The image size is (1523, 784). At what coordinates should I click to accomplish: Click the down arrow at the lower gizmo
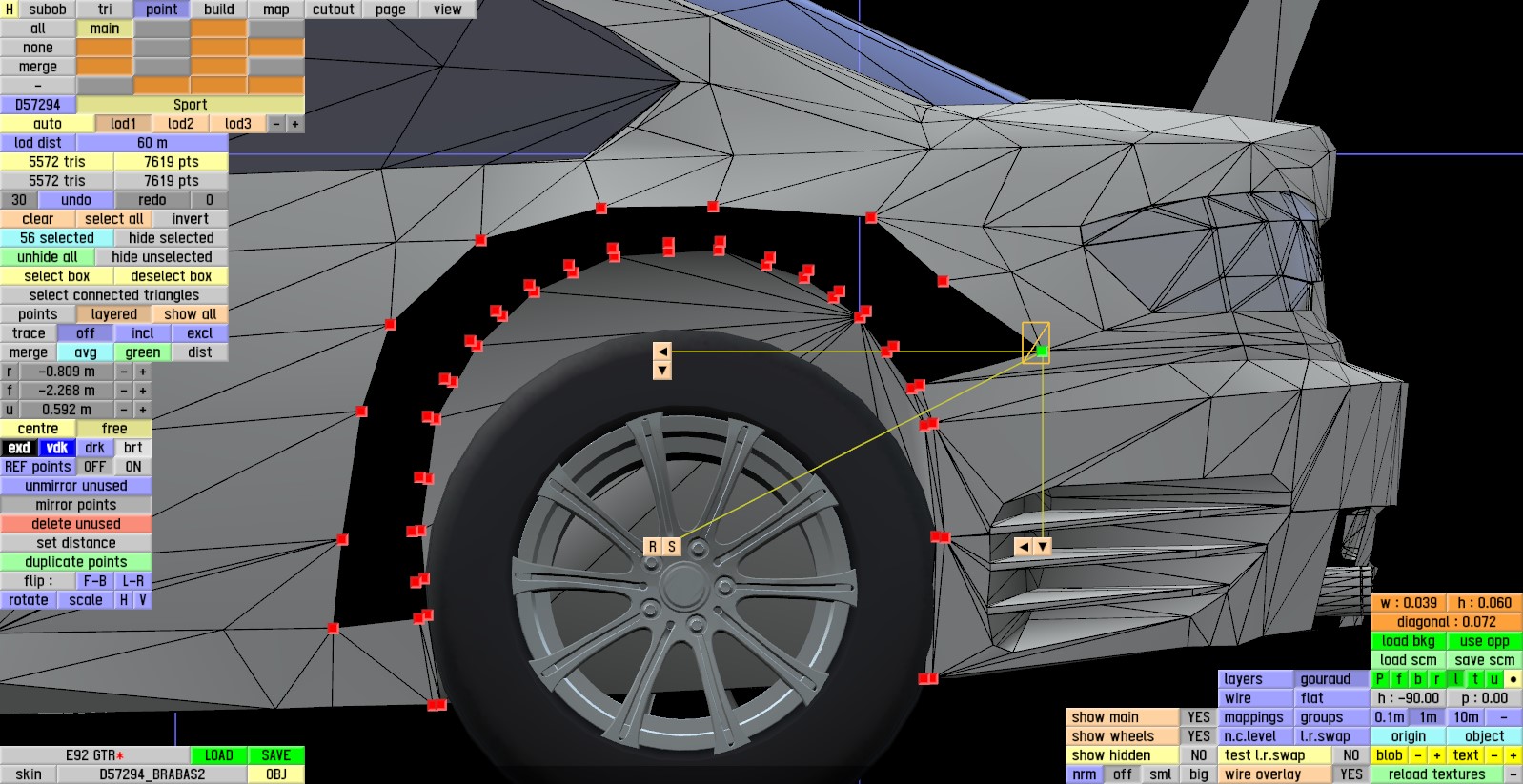click(x=1043, y=547)
